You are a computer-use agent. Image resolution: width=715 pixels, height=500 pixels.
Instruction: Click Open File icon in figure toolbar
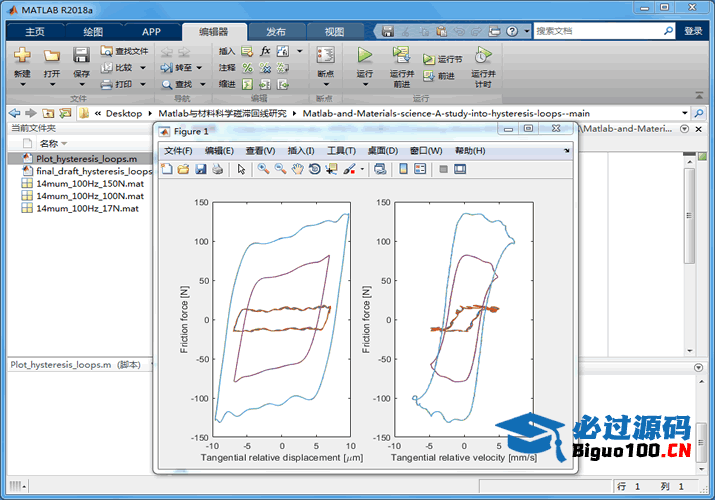tap(183, 169)
